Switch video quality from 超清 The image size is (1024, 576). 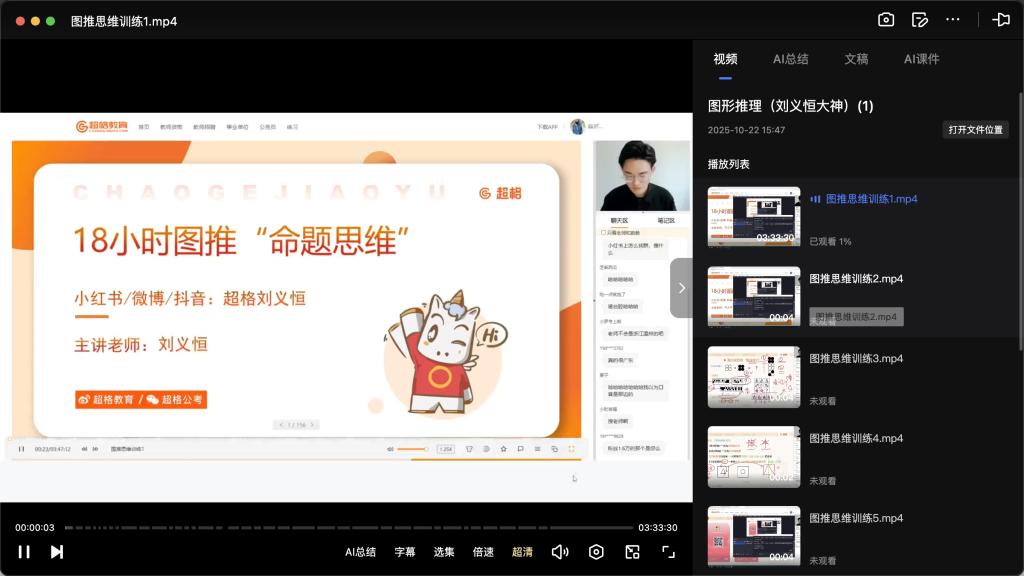(x=522, y=551)
